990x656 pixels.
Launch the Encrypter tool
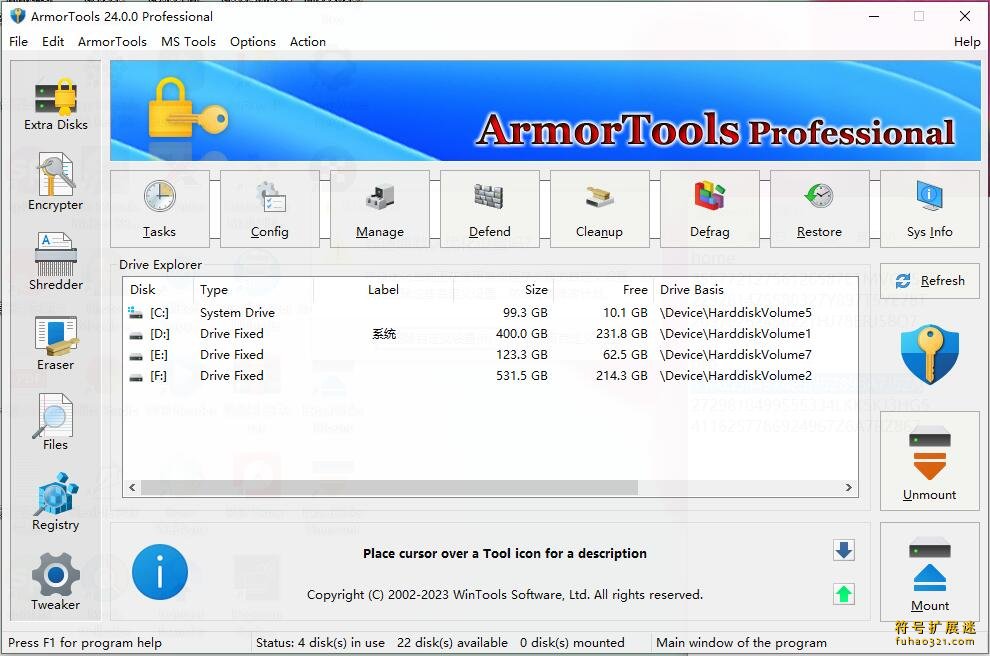pos(56,182)
